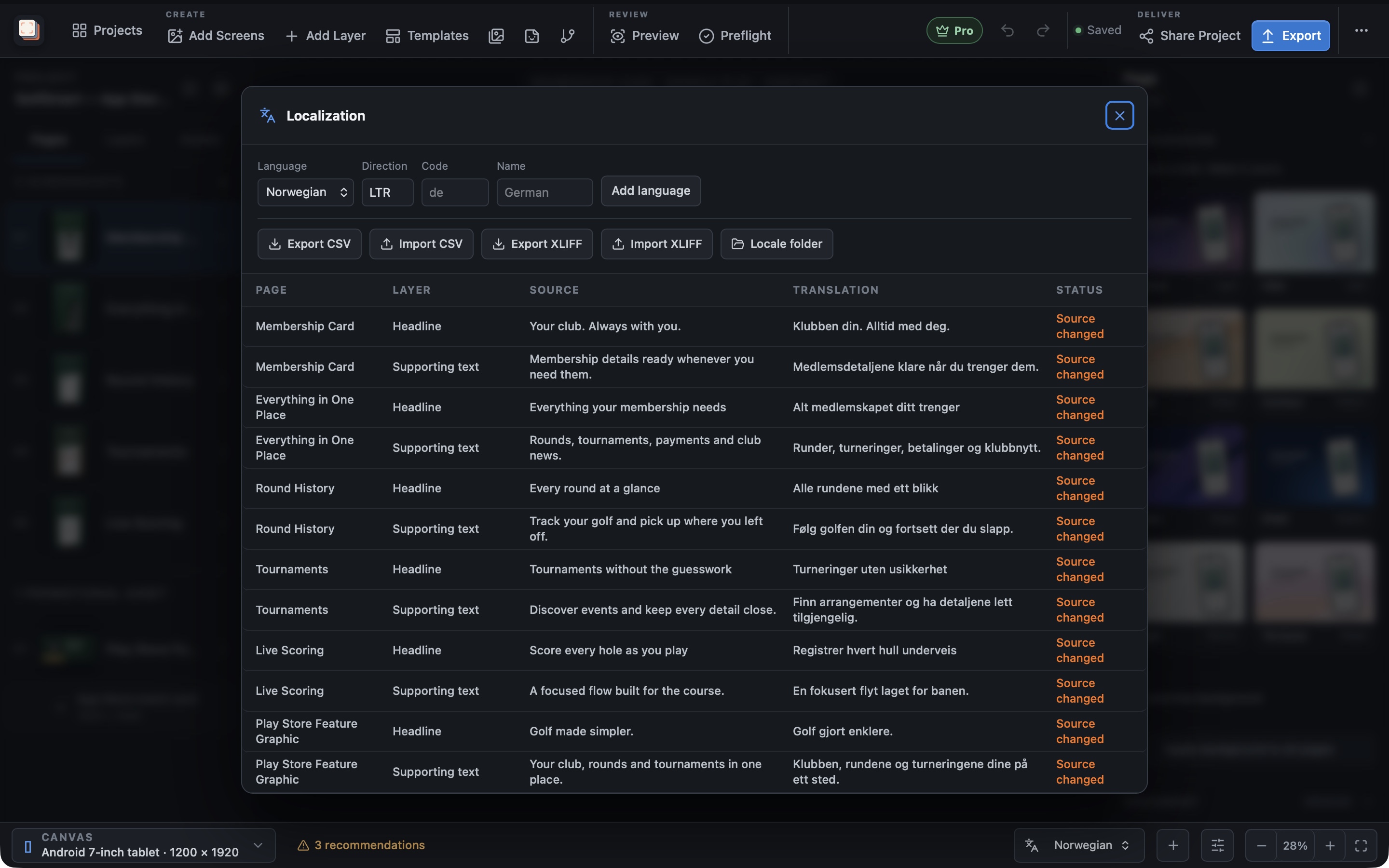Screen dimensions: 1389x868
Task: Click the plus button next to the language switcher
Action: 1172,845
